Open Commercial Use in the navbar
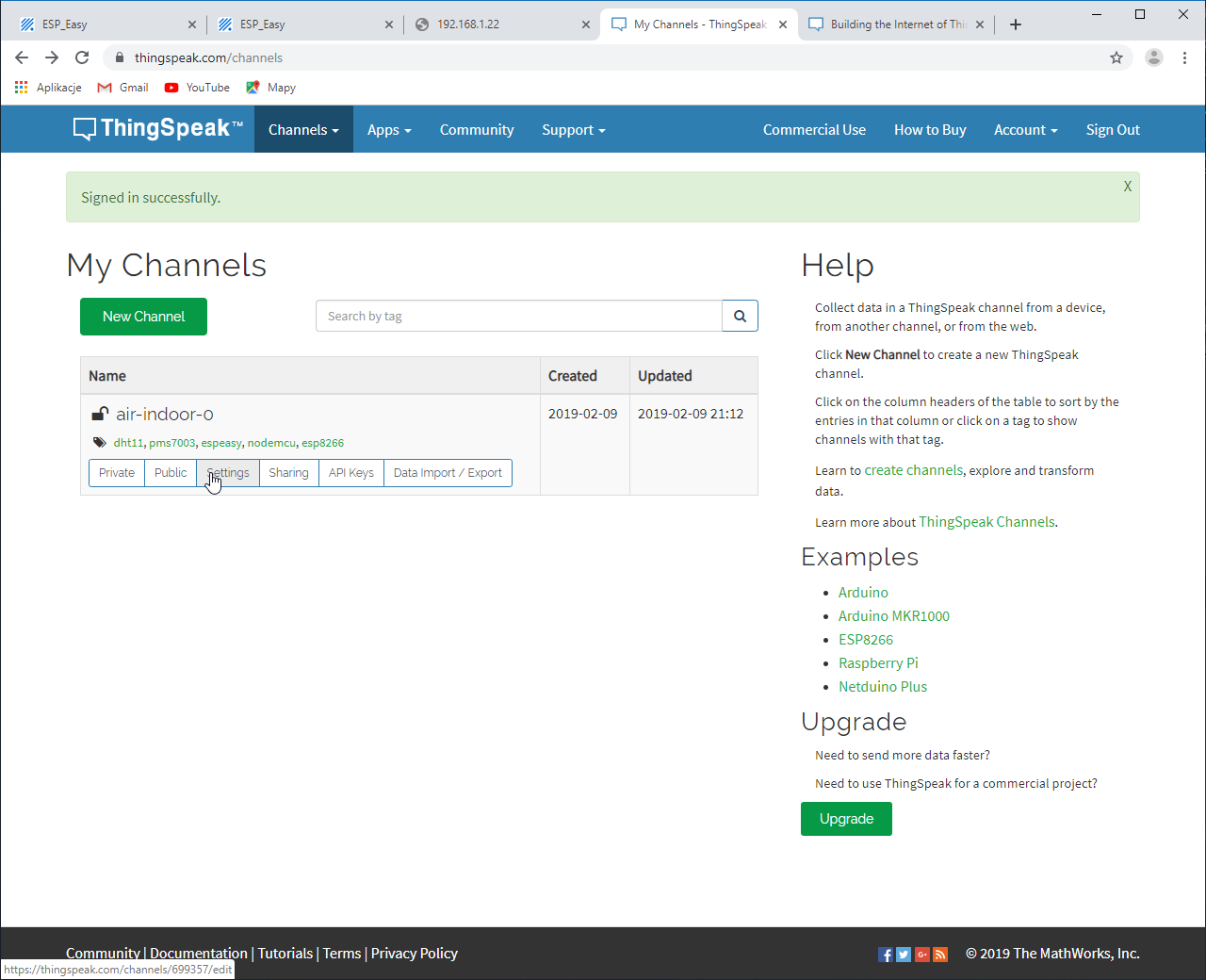The image size is (1206, 980). (814, 129)
